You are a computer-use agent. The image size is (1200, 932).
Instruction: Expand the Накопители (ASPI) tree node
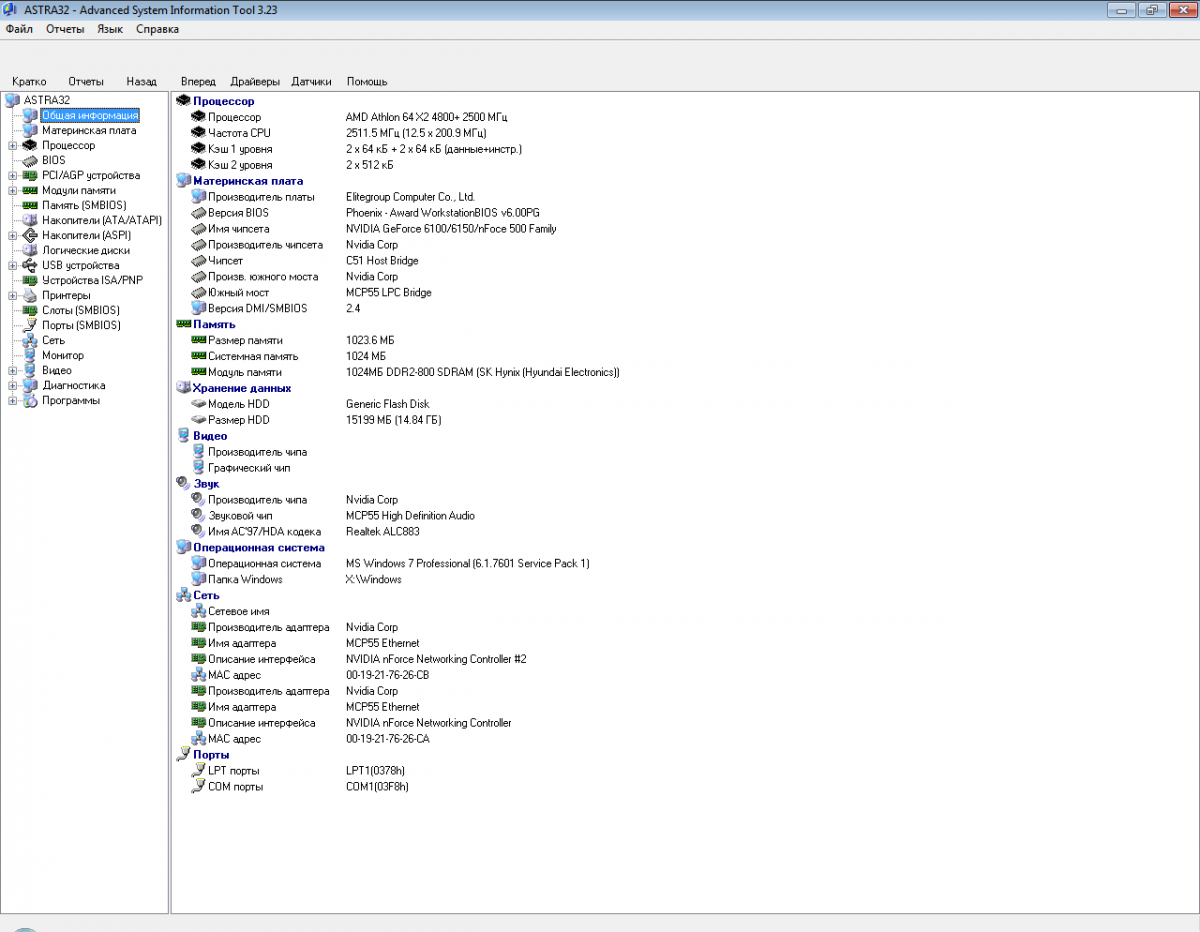tap(12, 236)
